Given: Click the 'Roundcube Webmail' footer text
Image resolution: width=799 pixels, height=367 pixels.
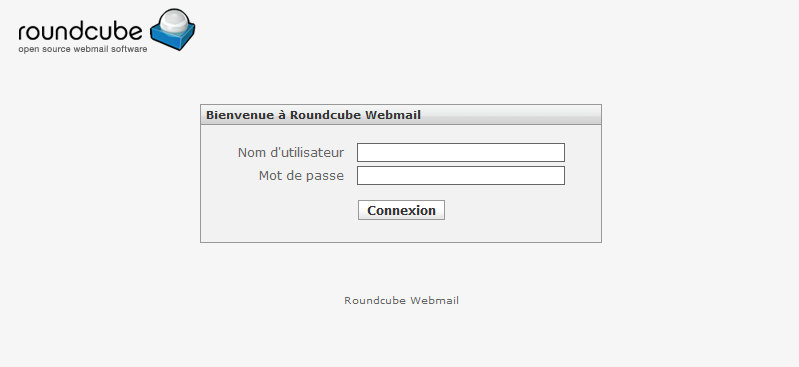Looking at the screenshot, I should pyautogui.click(x=402, y=301).
